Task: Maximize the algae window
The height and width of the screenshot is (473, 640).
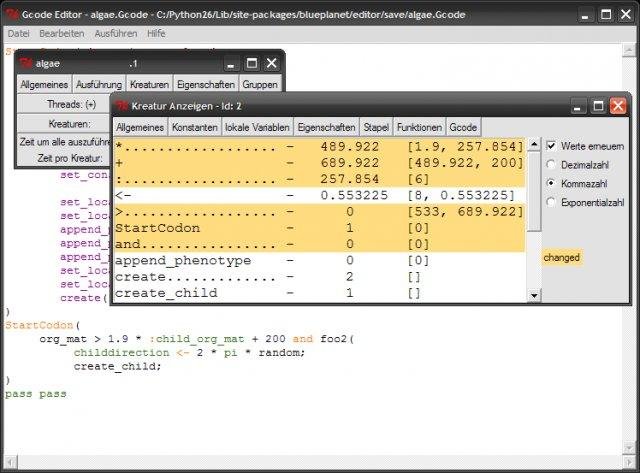Action: (x=251, y=64)
